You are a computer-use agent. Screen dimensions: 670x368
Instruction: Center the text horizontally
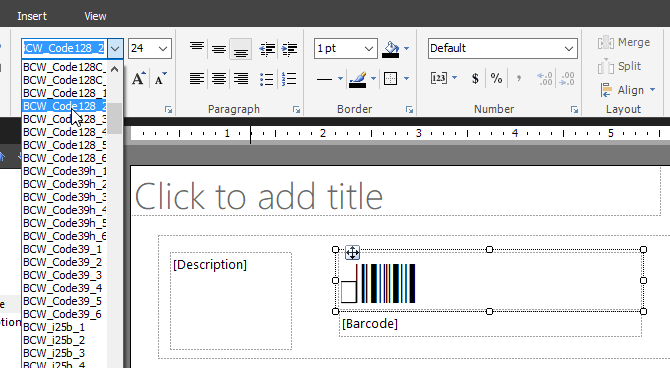pyautogui.click(x=219, y=79)
